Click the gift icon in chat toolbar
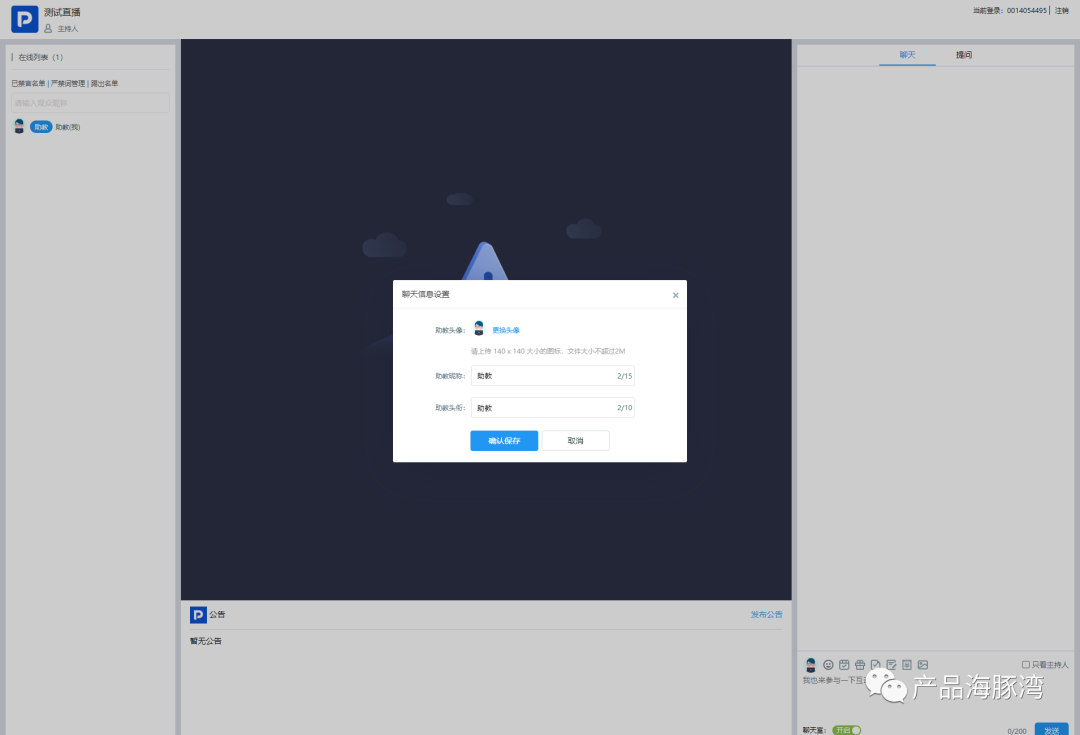The height and width of the screenshot is (735, 1080). (x=860, y=665)
